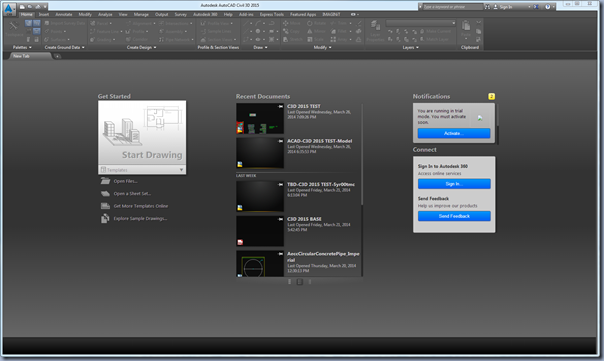Toggle pin on AeccCircularConcretePipe_Imperial document
This screenshot has height=361, width=604.
pos(280,254)
